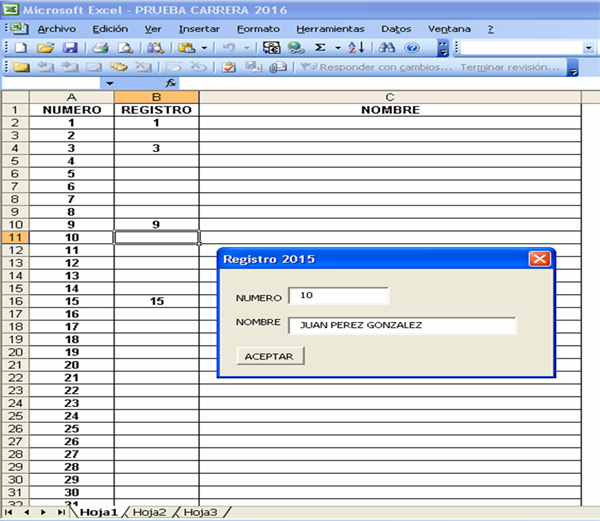Click the NOMBRE text field
The image size is (600, 521).
coord(402,325)
